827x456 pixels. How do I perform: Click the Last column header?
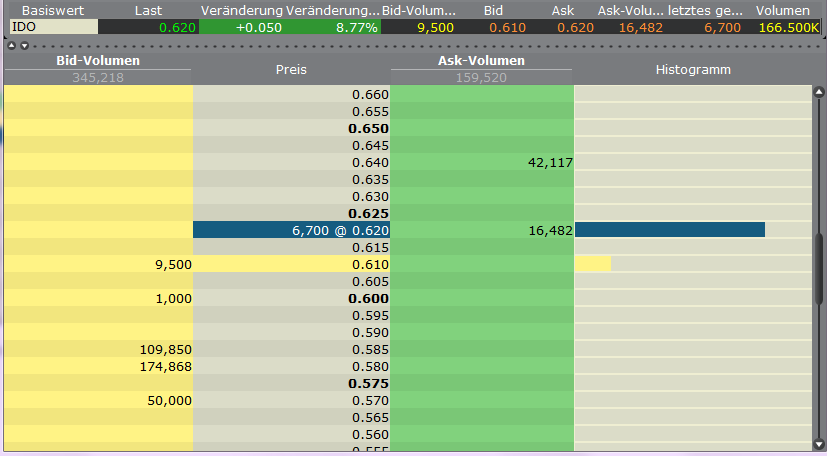coord(148,11)
